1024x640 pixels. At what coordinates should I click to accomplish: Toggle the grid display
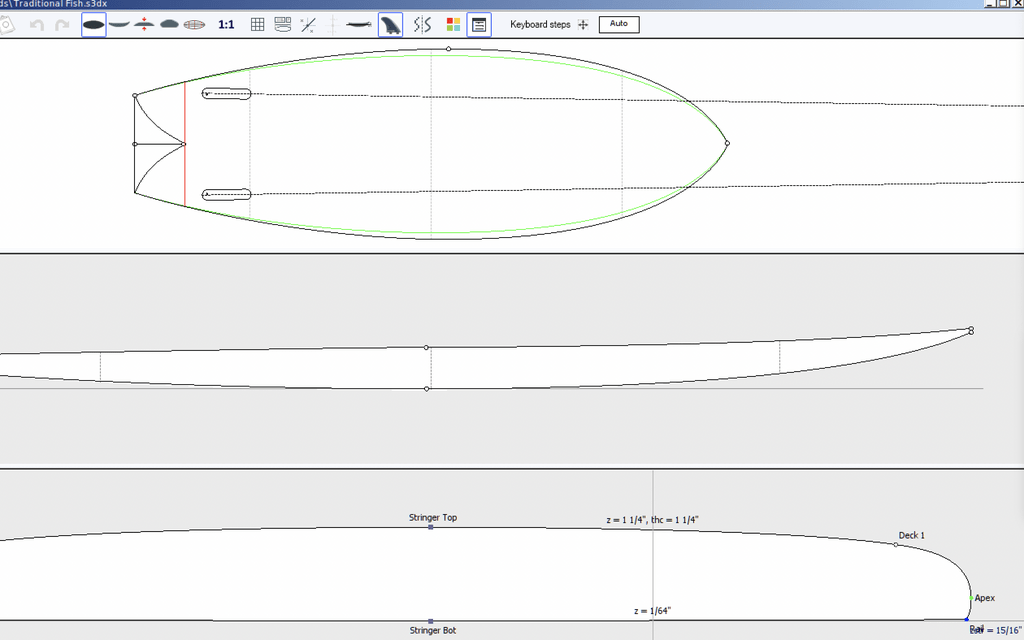click(x=257, y=24)
